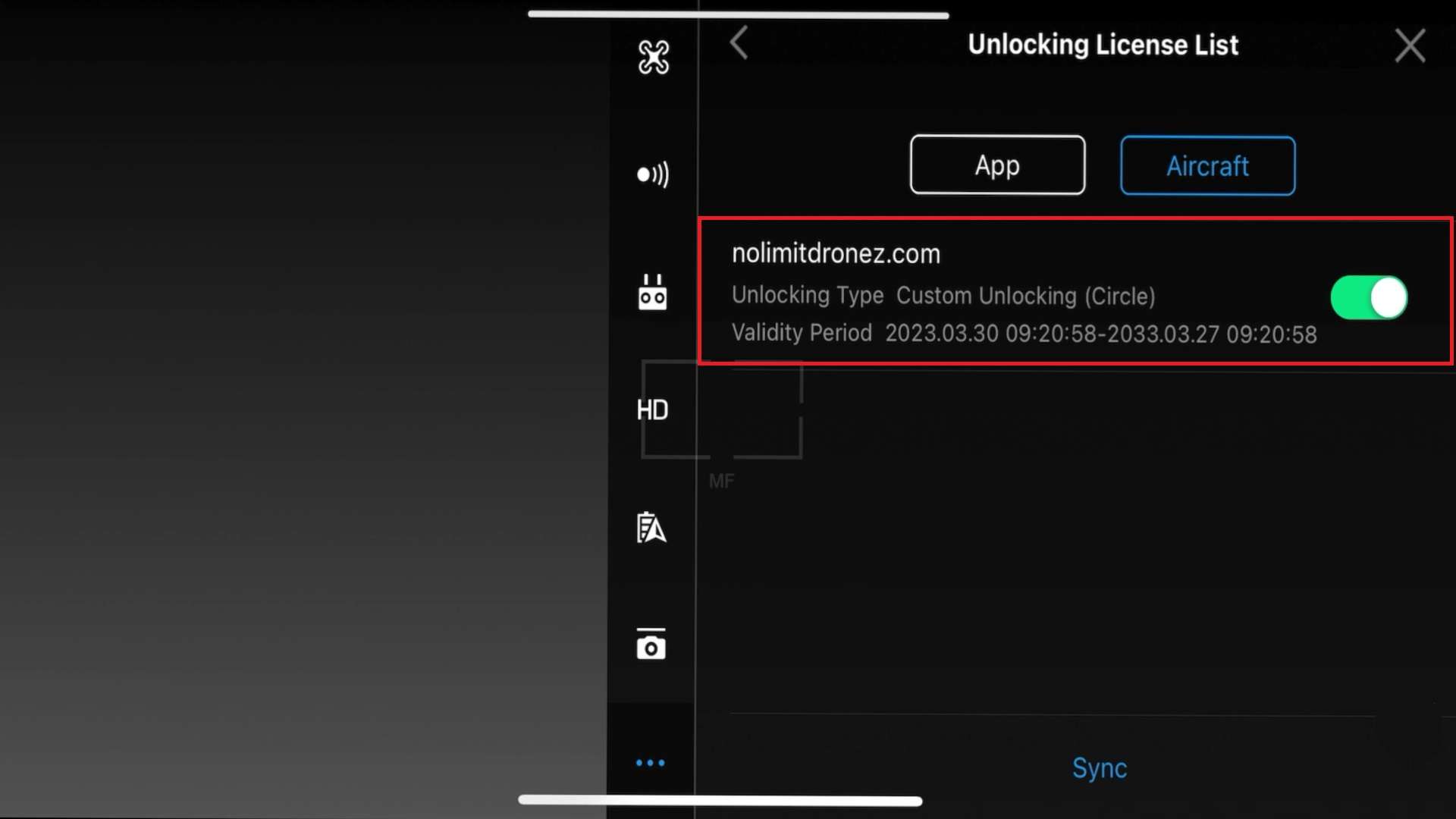Select the nolimitdronez.com license title
Screen dimensions: 1456x819
tap(836, 253)
